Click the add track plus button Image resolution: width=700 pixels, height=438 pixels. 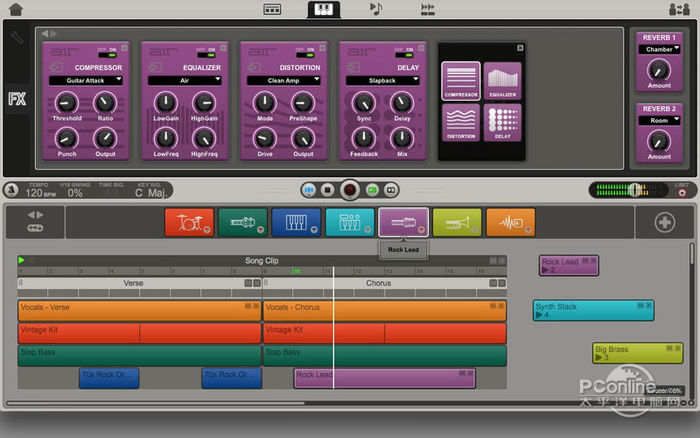pos(664,223)
